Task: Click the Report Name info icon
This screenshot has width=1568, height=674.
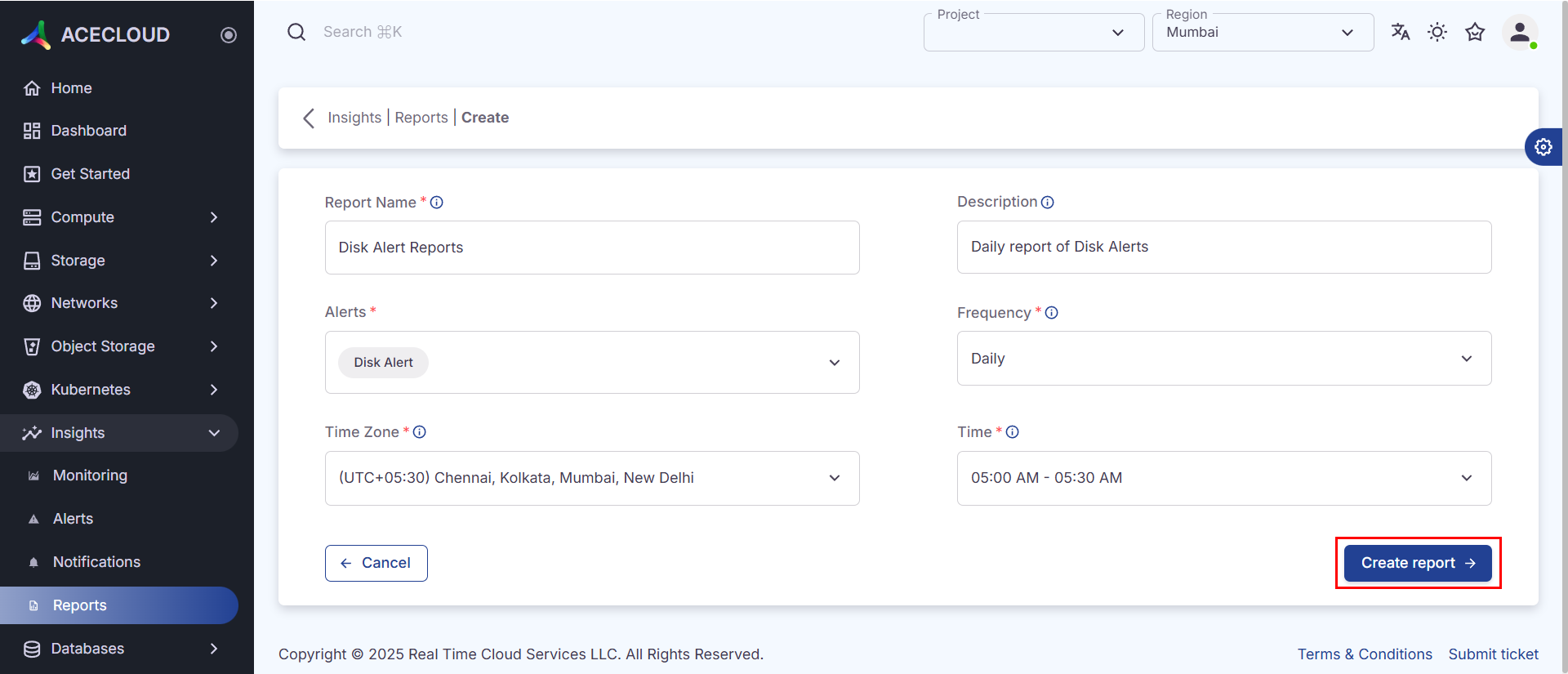Action: [x=437, y=203]
